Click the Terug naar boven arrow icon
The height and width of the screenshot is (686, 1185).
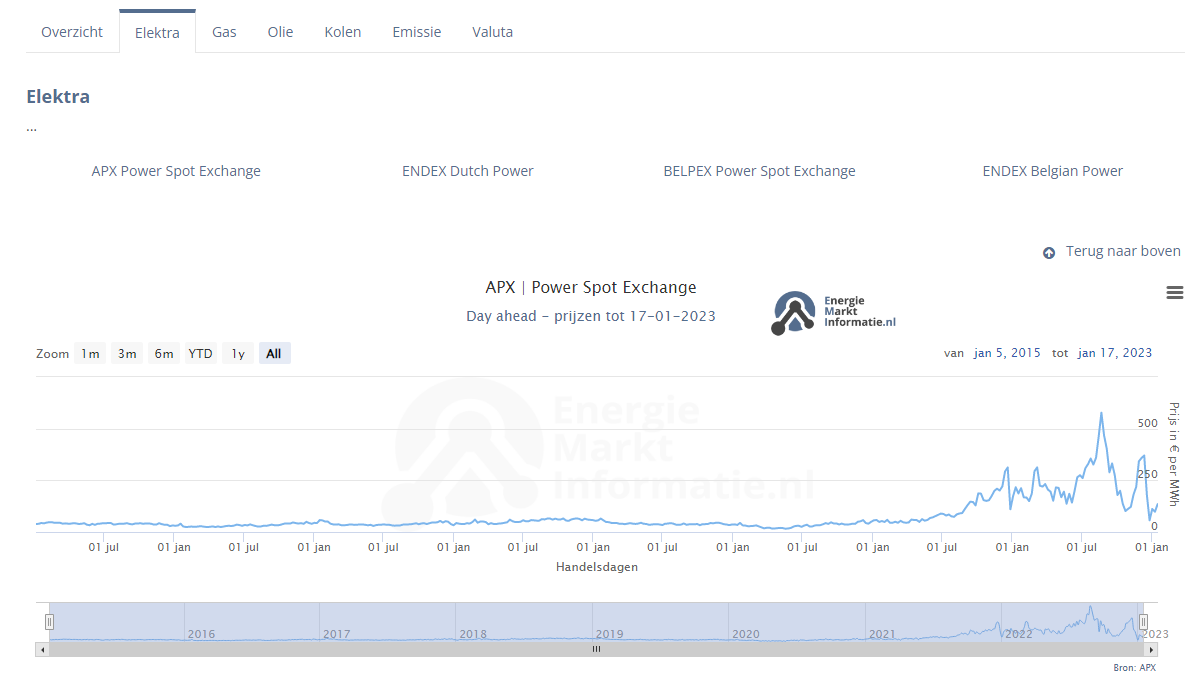[x=1049, y=253]
